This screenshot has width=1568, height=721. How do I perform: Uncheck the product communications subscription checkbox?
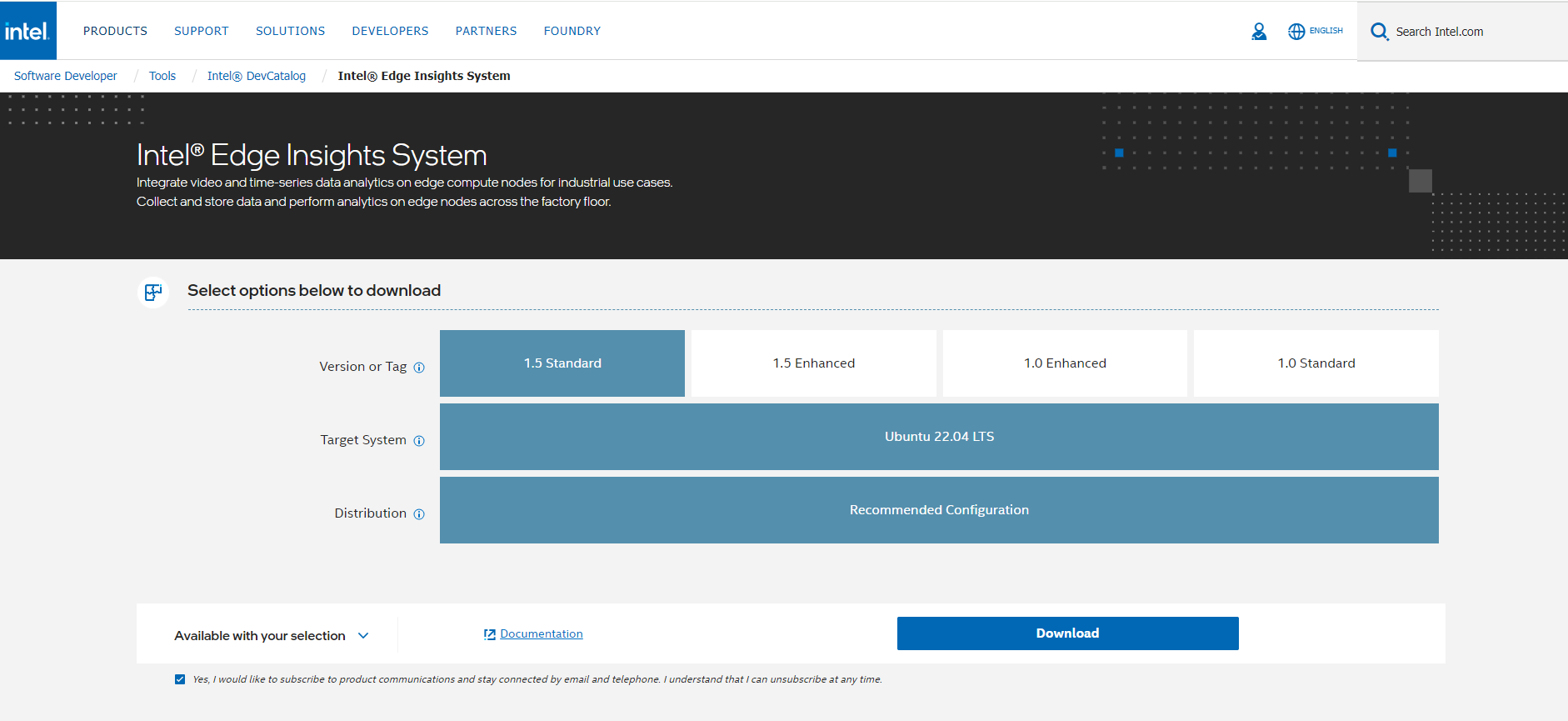point(180,679)
